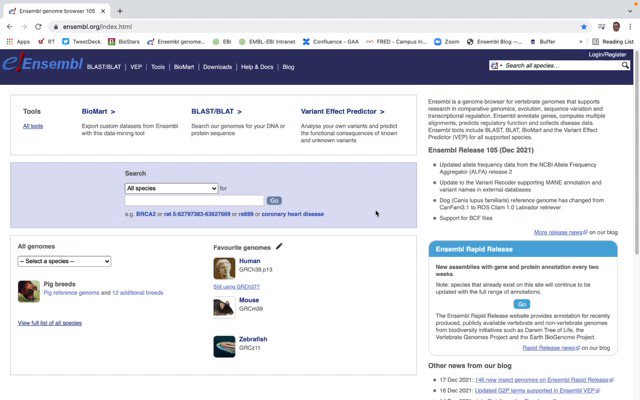Click the Zebrafish genome name link

[253, 339]
